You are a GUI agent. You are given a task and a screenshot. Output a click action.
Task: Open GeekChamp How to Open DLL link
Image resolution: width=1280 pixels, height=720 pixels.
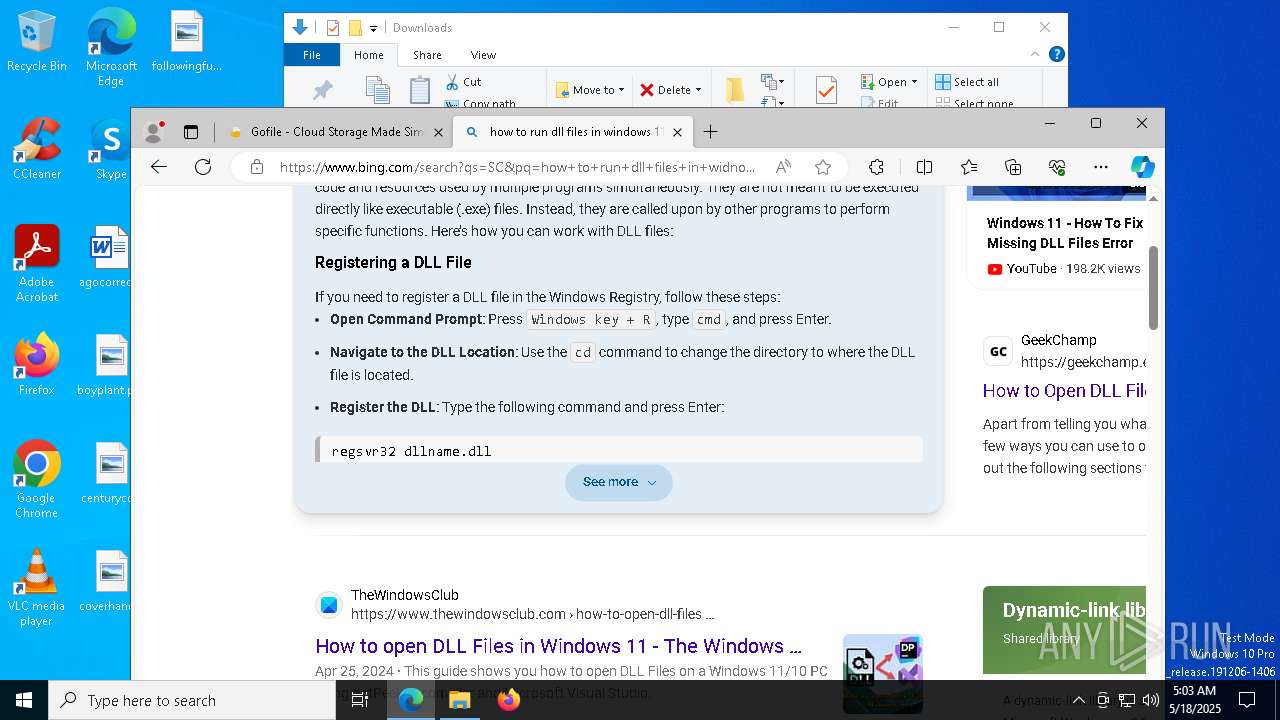coord(1064,391)
